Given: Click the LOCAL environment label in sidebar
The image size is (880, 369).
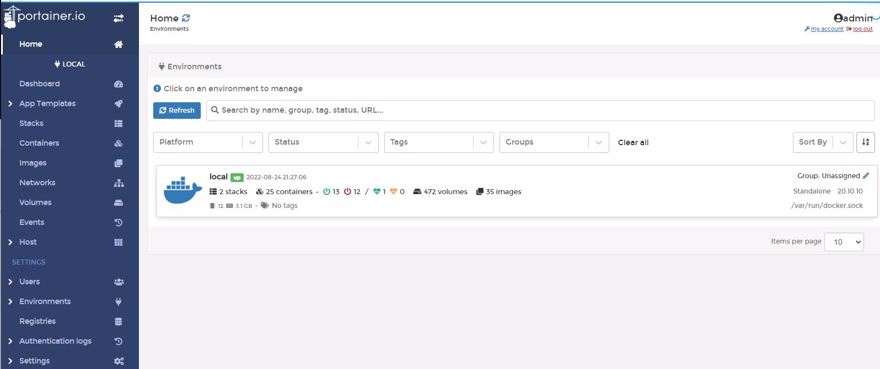Looking at the screenshot, I should pos(70,64).
